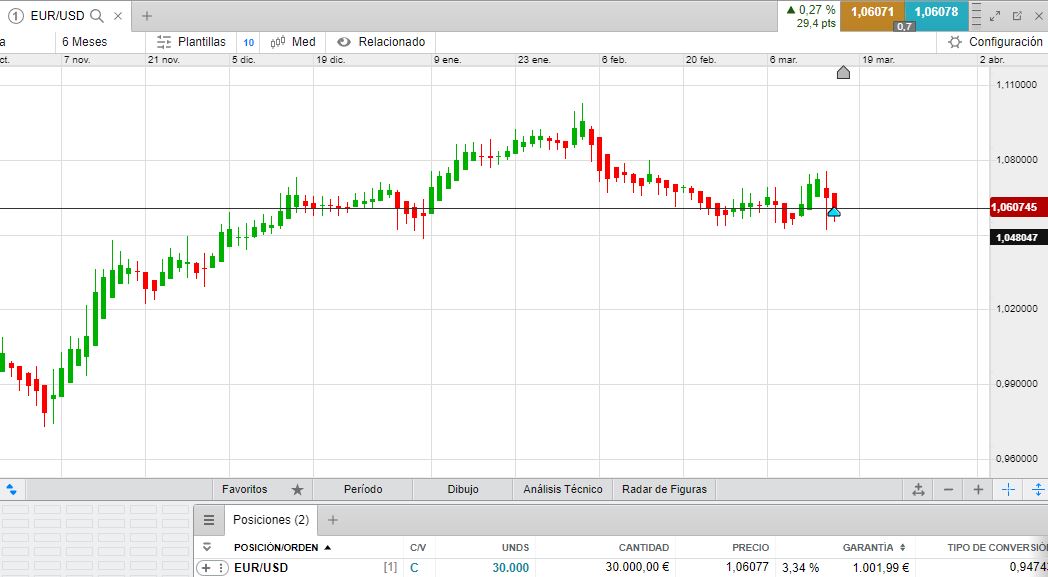Click the blue buy price 1,06078
This screenshot has width=1048, height=577.
(936, 12)
